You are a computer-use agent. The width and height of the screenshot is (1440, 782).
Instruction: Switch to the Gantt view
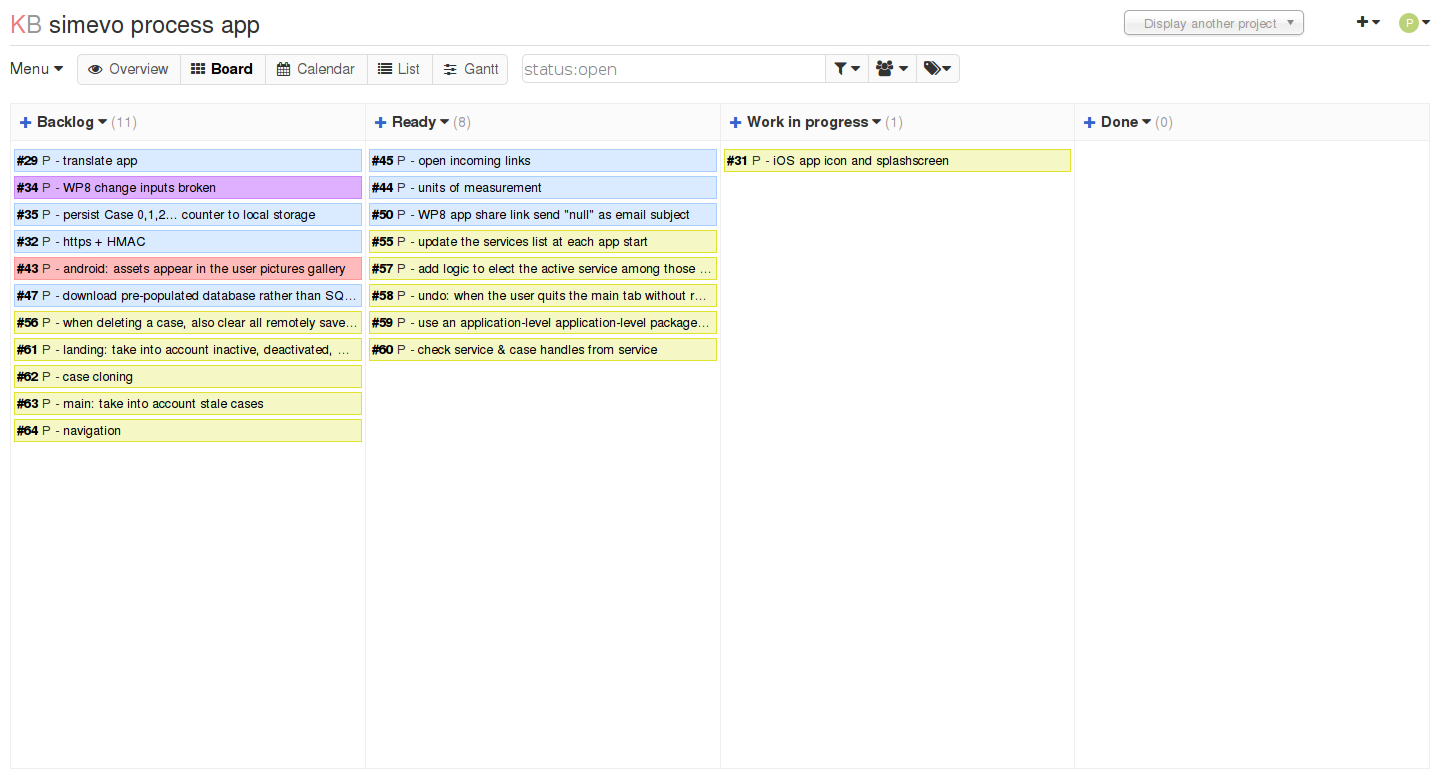coord(471,69)
